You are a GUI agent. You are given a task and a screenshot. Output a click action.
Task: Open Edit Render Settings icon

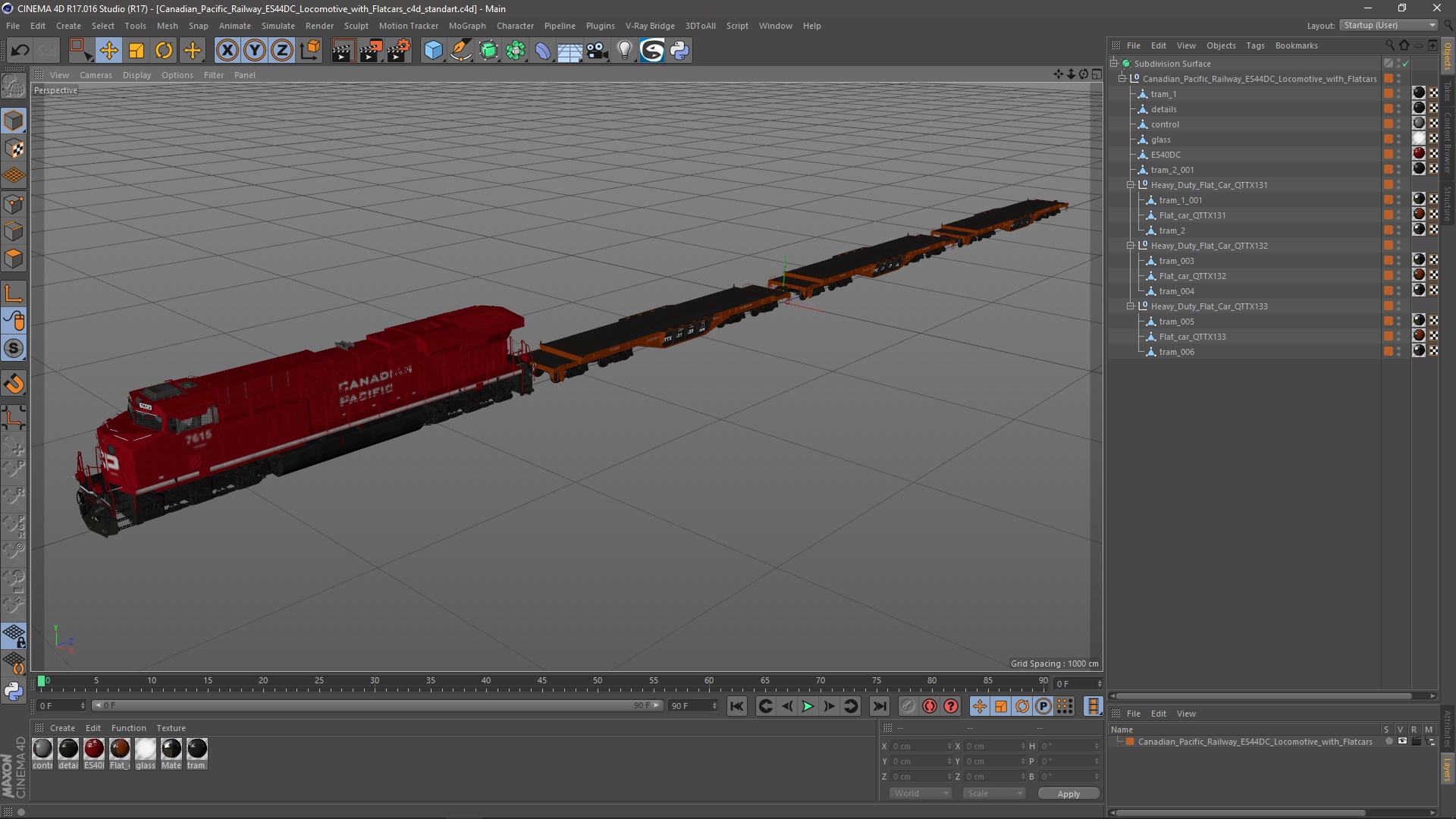399,51
